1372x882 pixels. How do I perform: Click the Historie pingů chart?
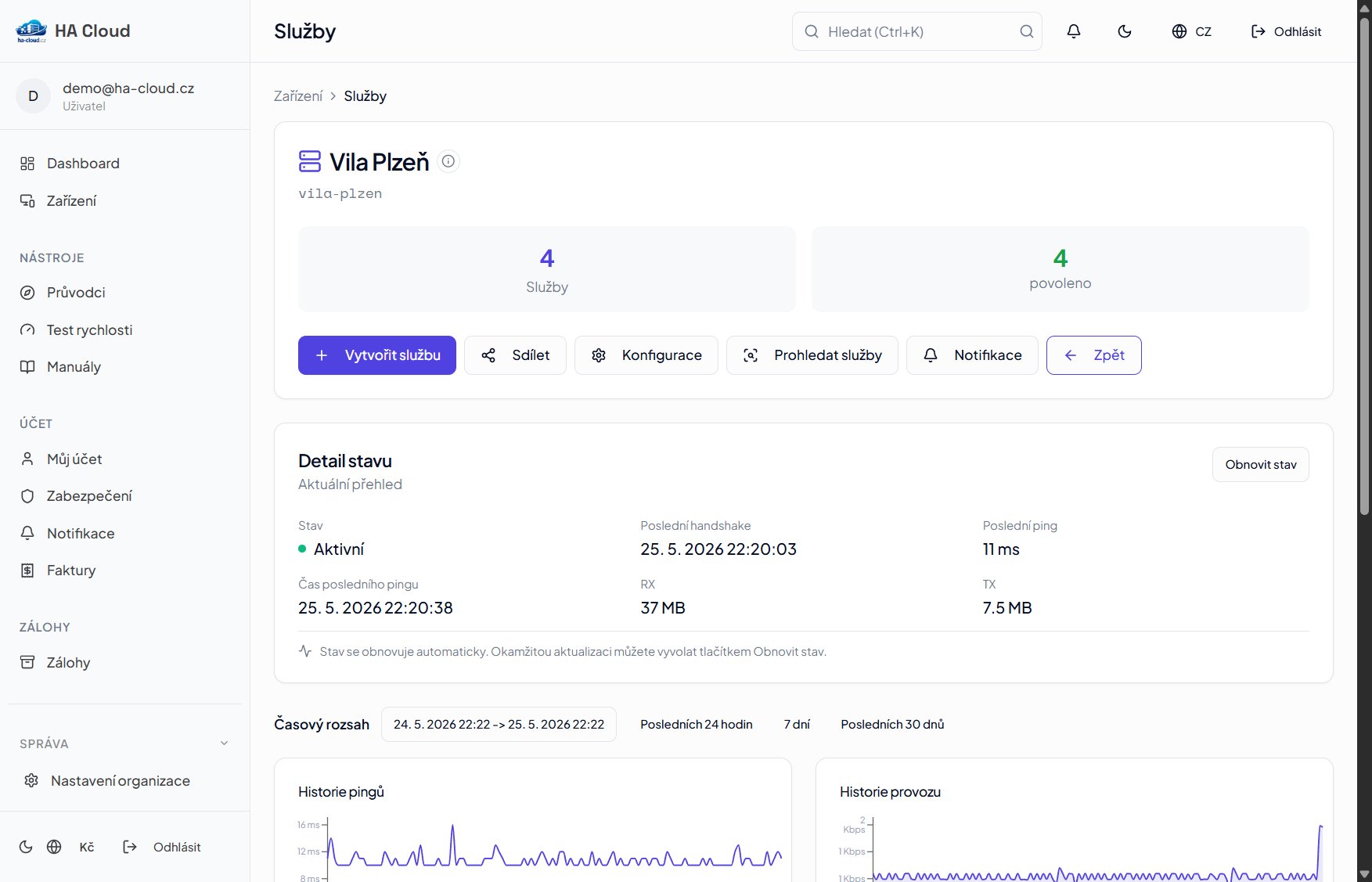tap(540, 849)
